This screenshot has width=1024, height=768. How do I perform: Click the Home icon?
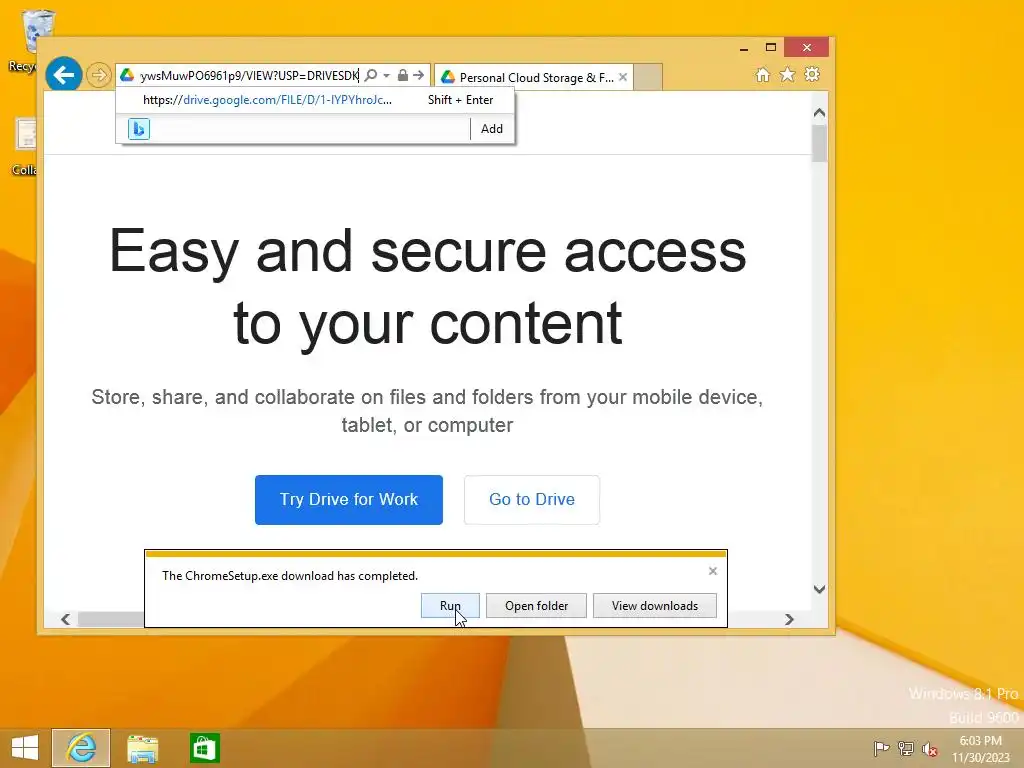[x=763, y=74]
